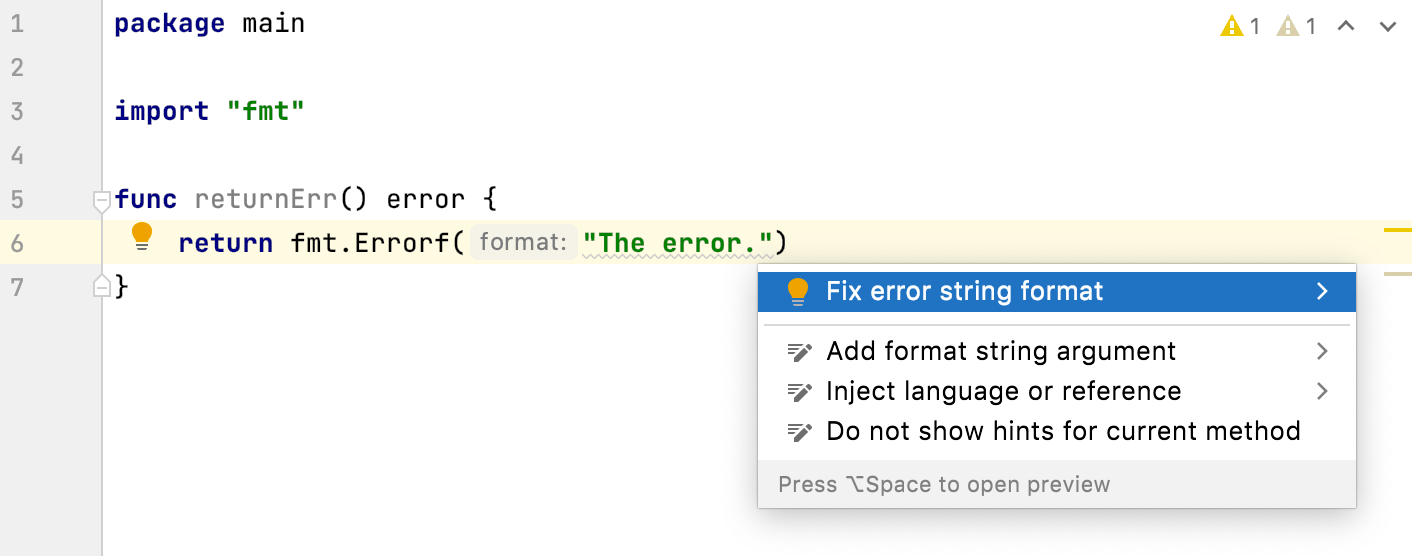Click the lightbulb icon beside Fix error string format
1412x556 pixels.
[797, 292]
